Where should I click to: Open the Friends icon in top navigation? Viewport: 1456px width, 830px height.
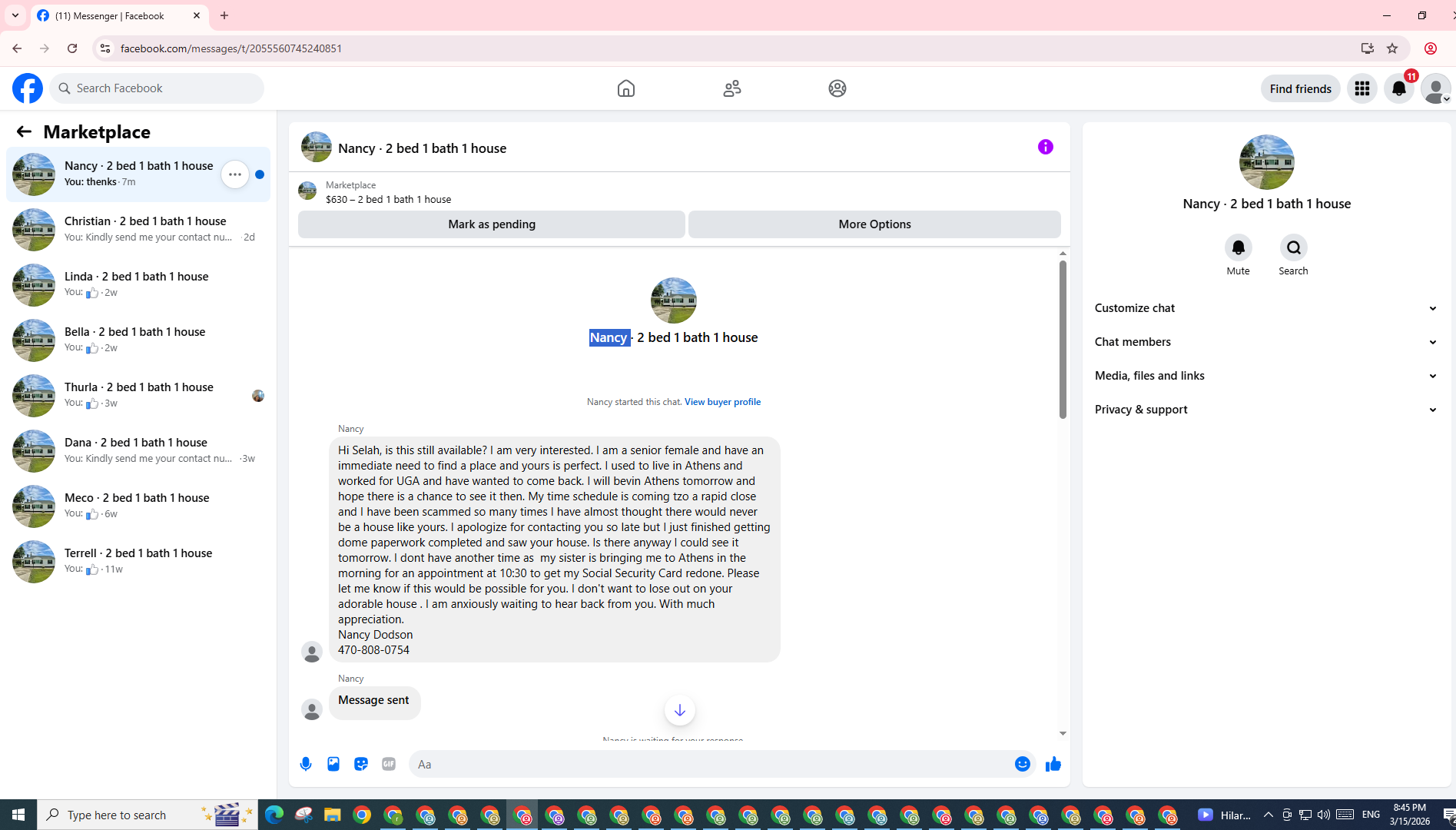[x=732, y=88]
